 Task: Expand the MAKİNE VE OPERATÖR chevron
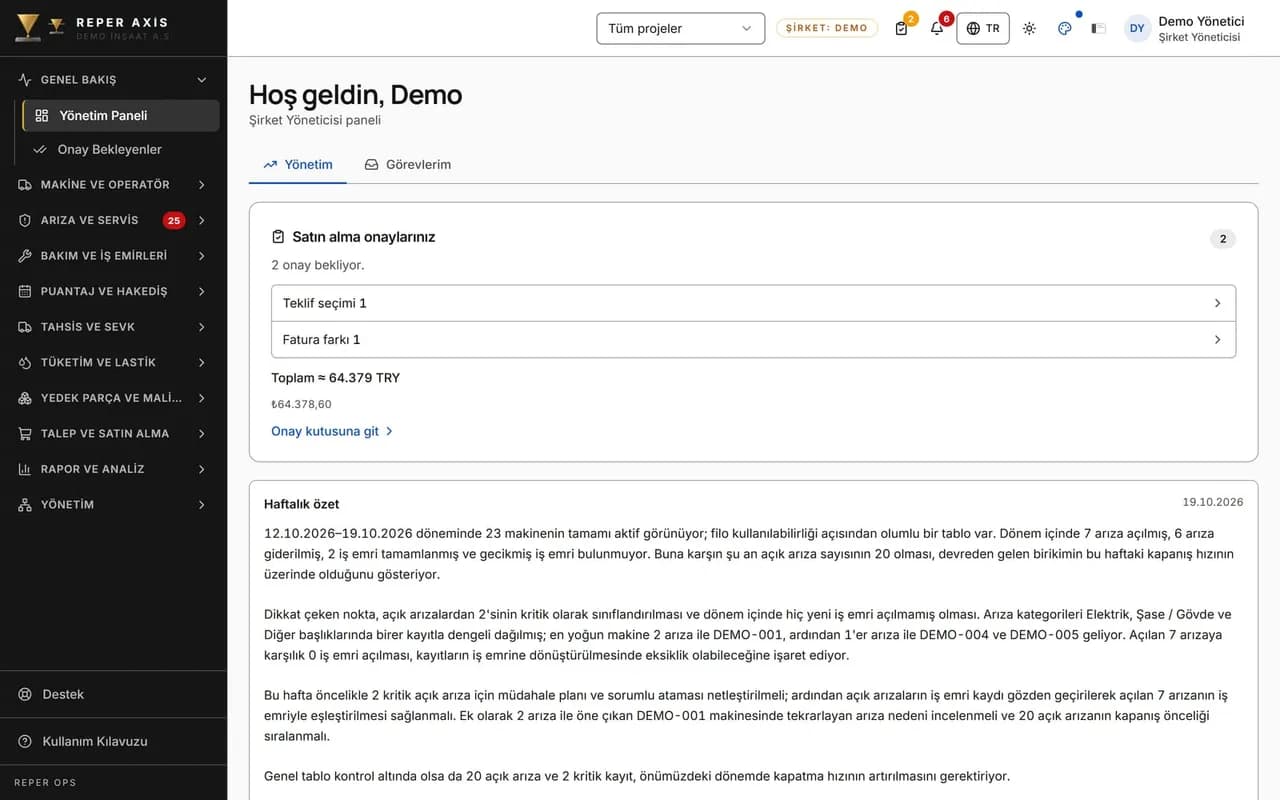pyautogui.click(x=202, y=185)
